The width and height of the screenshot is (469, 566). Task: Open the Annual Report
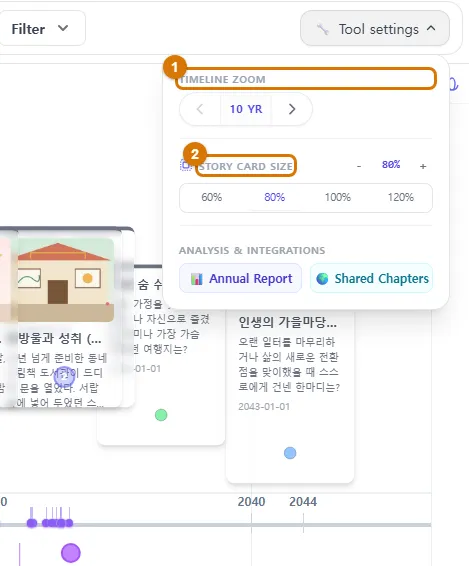tap(240, 278)
